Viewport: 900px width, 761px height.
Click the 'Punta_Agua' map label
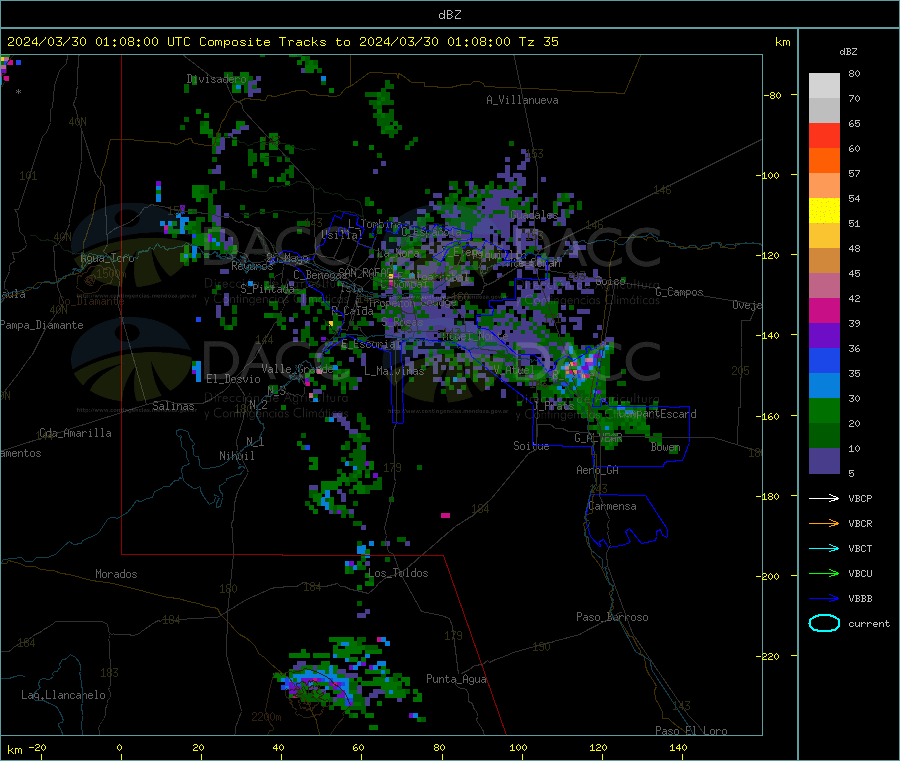456,679
